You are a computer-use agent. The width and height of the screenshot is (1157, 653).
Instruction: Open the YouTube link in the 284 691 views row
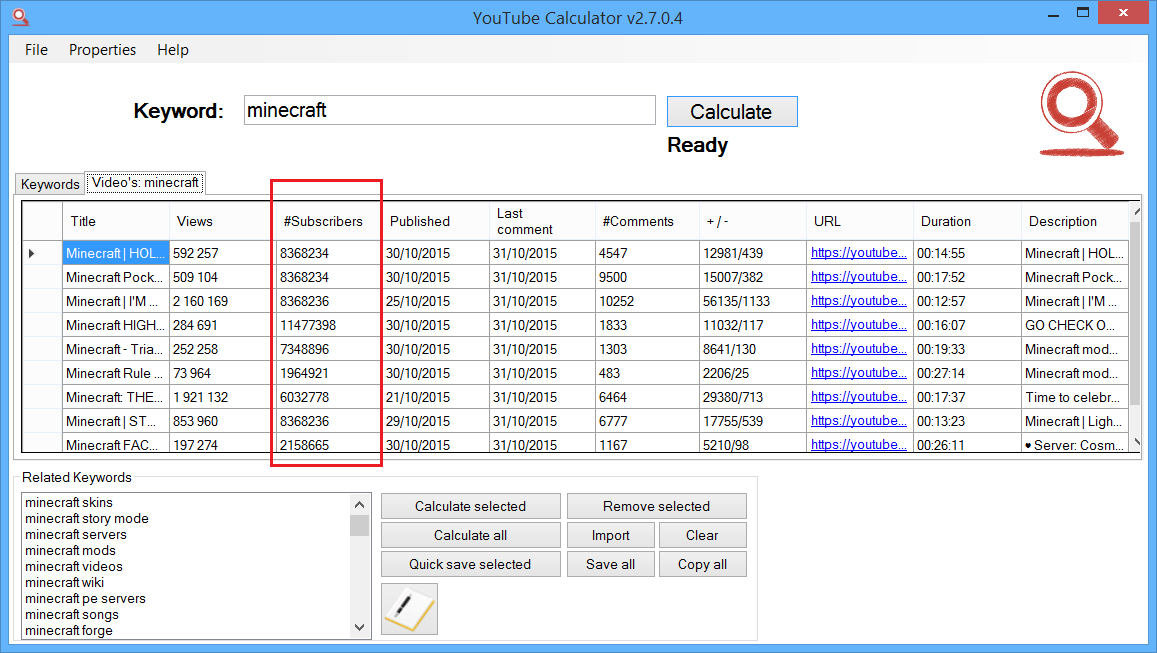coord(859,325)
